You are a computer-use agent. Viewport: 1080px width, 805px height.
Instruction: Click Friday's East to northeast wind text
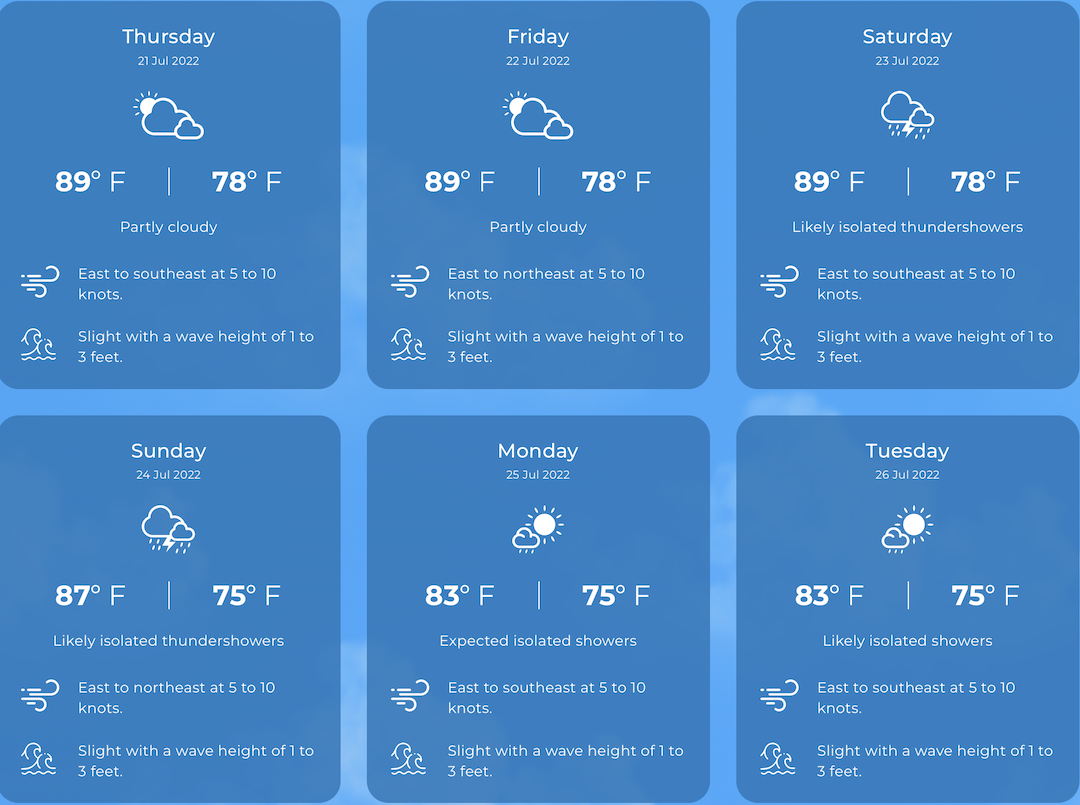click(x=546, y=284)
